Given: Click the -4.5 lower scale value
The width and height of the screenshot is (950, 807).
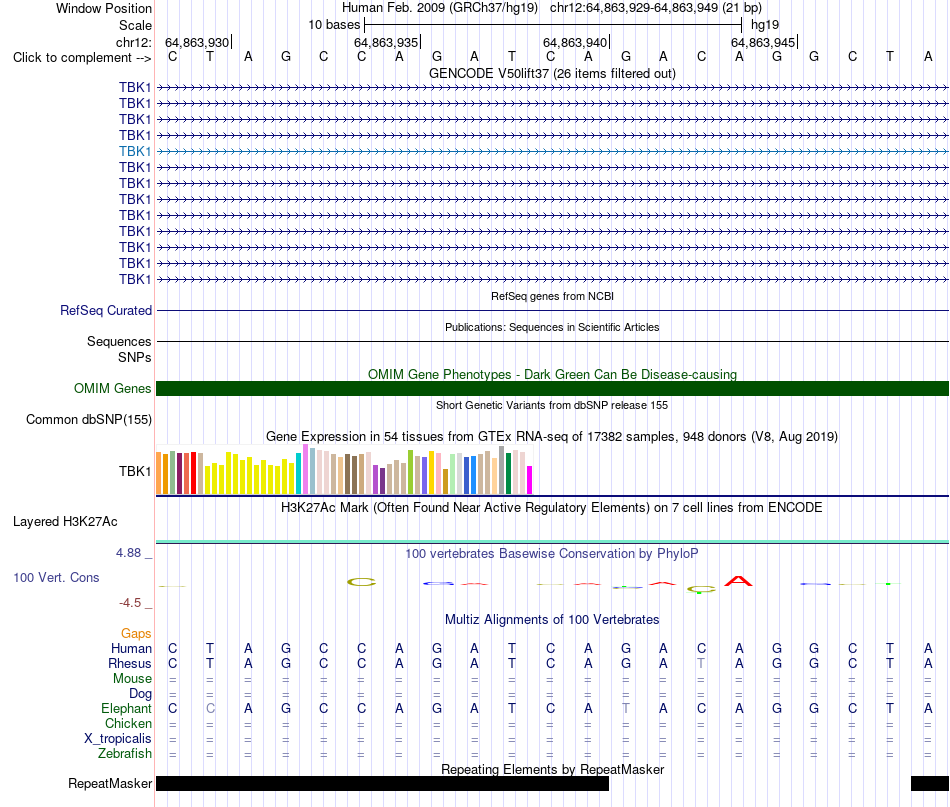Looking at the screenshot, I should [x=130, y=602].
